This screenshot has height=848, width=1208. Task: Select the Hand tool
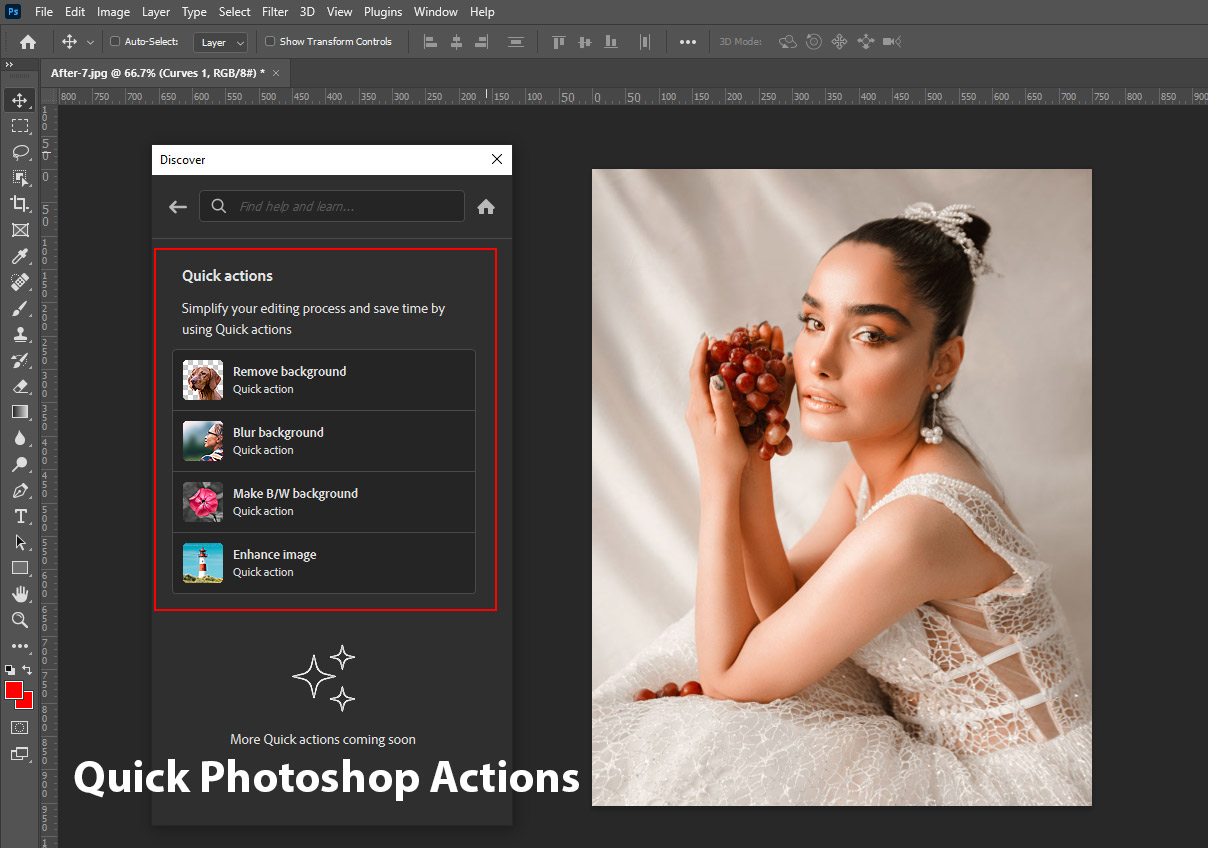(19, 594)
